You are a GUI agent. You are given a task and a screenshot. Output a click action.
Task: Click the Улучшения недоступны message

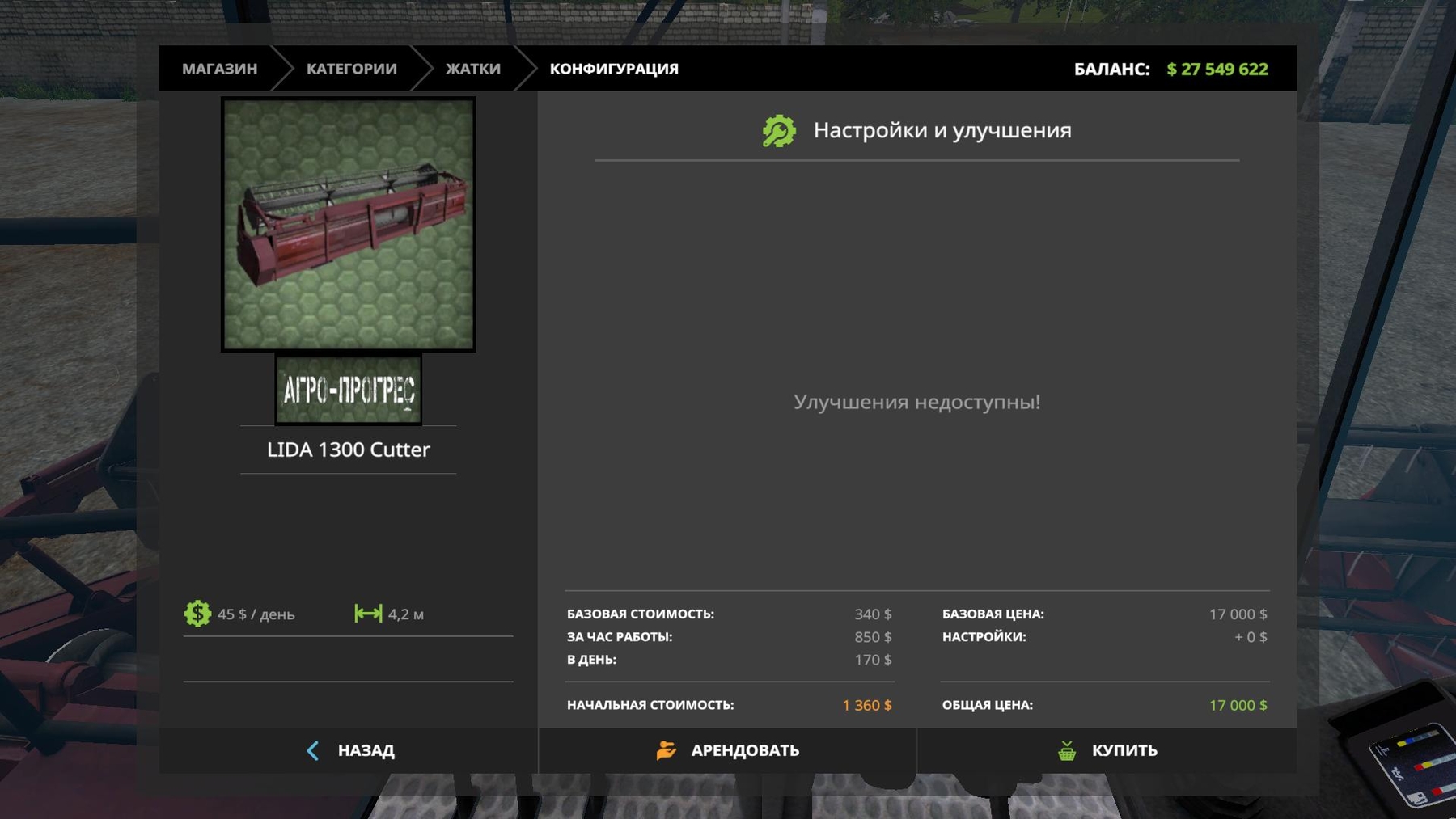(916, 402)
